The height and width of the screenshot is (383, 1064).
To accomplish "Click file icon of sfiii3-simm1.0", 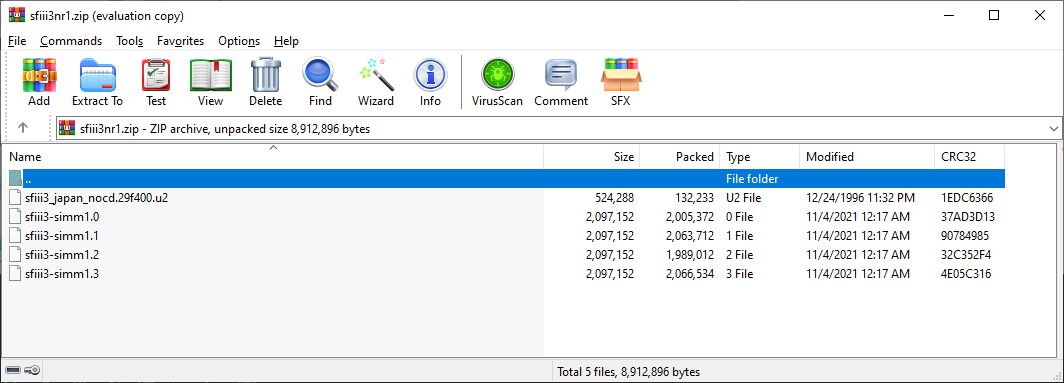I will click(x=16, y=217).
